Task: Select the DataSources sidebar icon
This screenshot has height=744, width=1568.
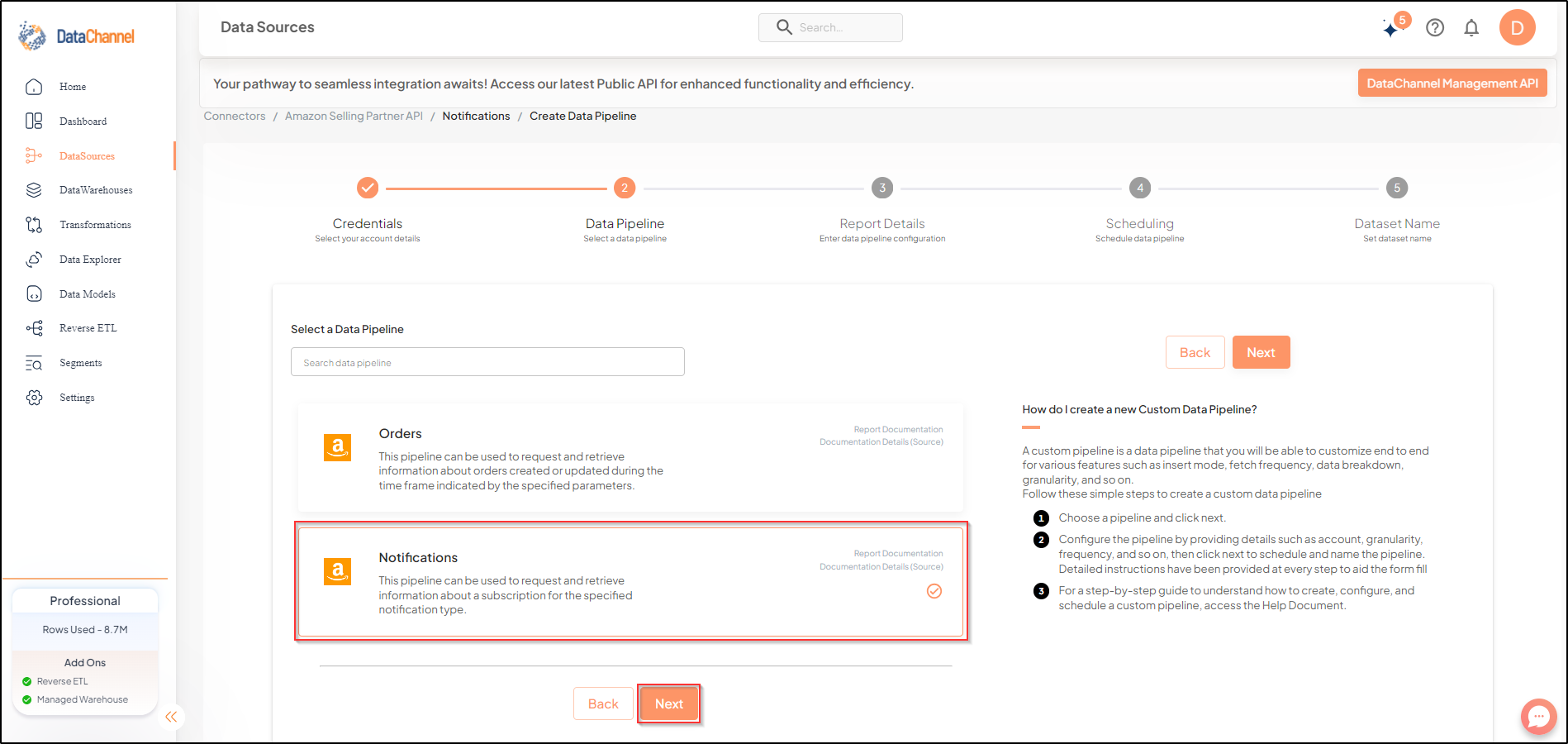Action: click(x=34, y=155)
